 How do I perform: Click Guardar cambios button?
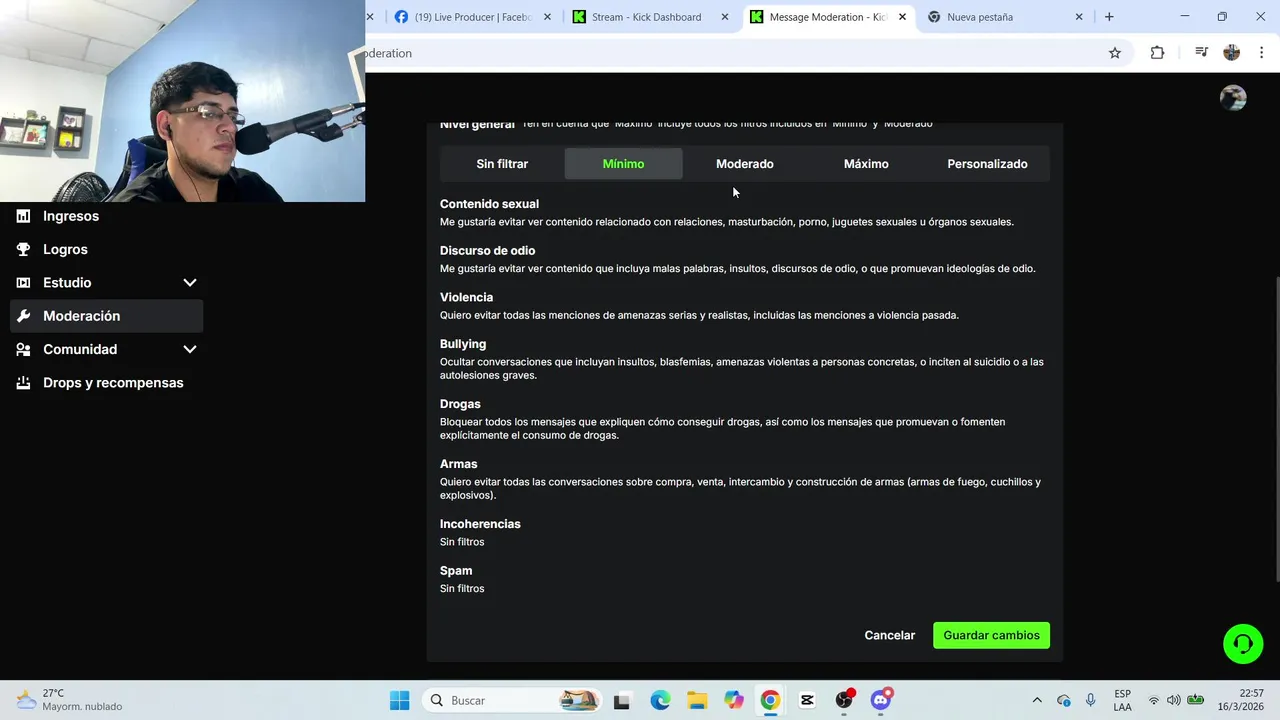coord(991,635)
